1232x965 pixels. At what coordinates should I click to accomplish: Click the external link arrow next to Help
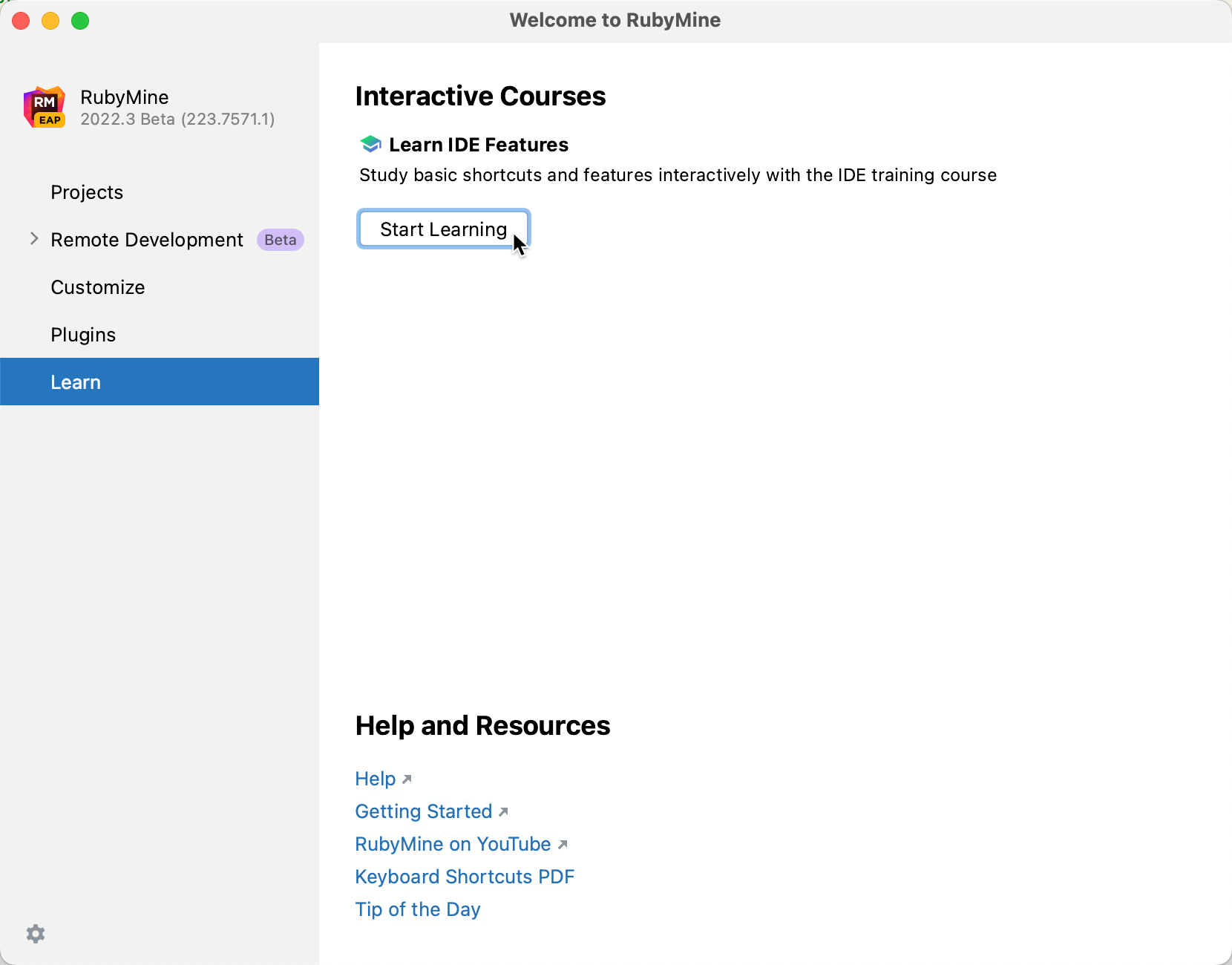click(x=407, y=779)
